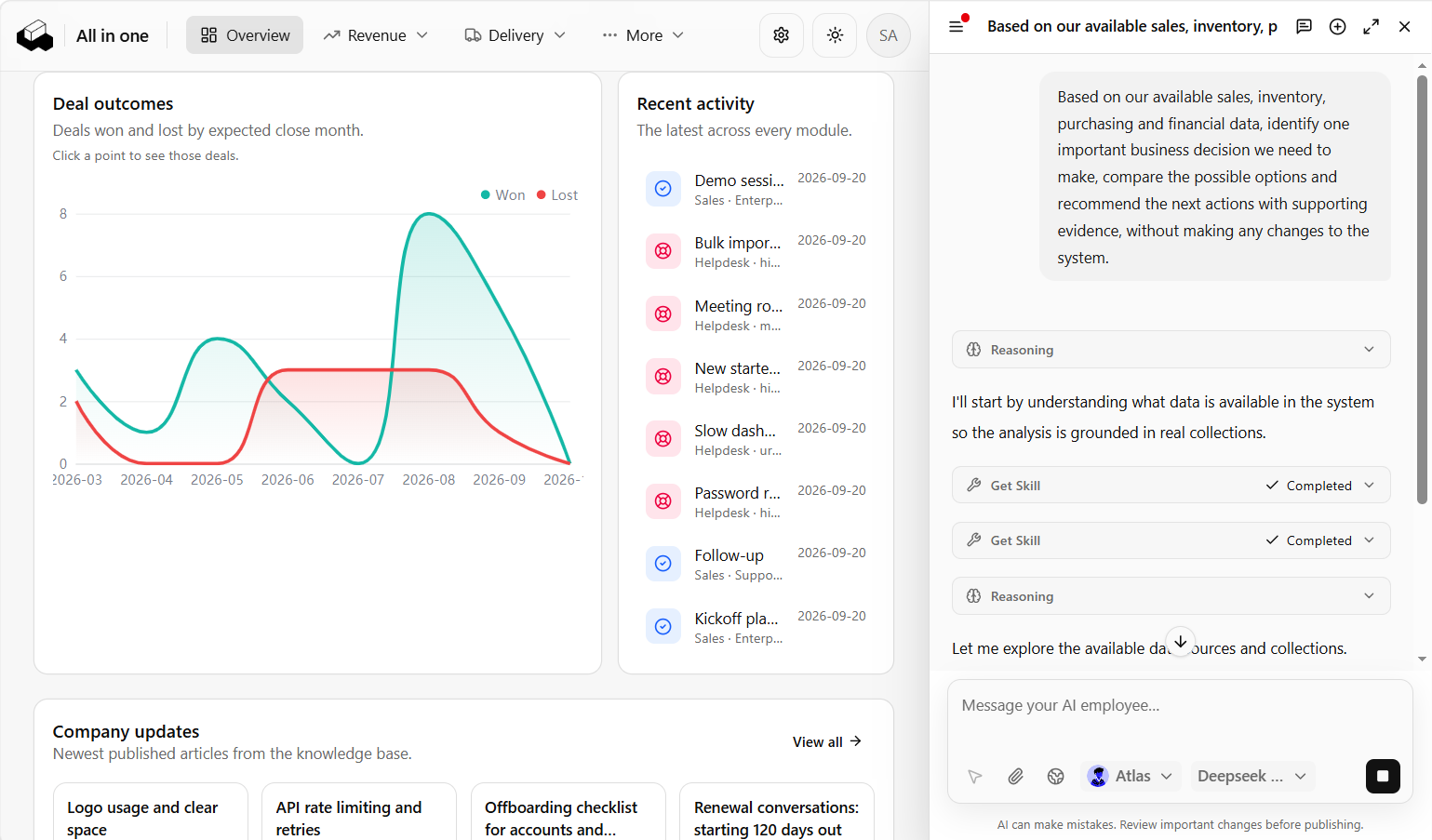Open the Revenue dropdown menu
Viewport: 1432px width, 840px height.
[376, 35]
